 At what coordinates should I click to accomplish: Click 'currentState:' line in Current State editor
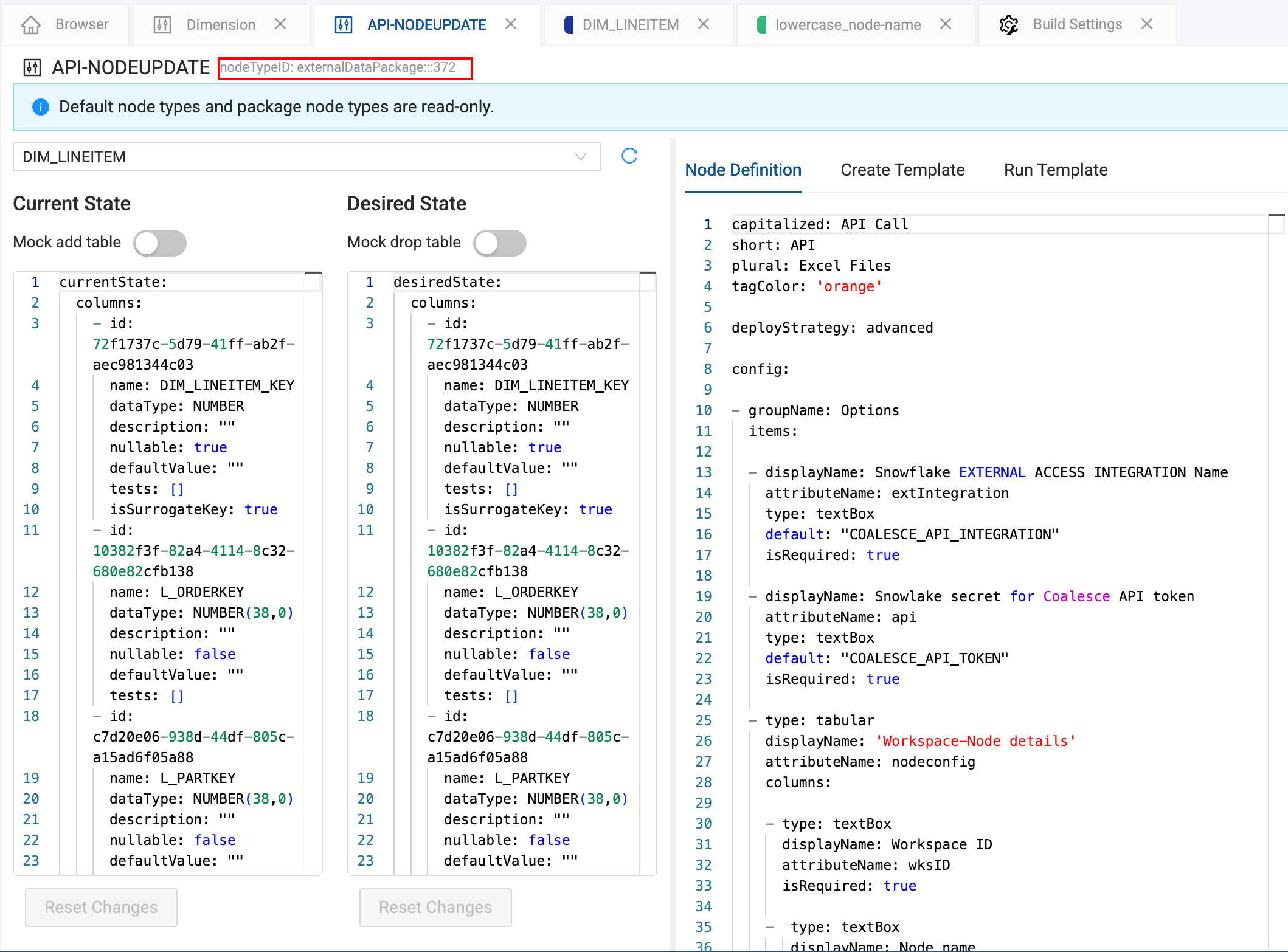coord(113,282)
